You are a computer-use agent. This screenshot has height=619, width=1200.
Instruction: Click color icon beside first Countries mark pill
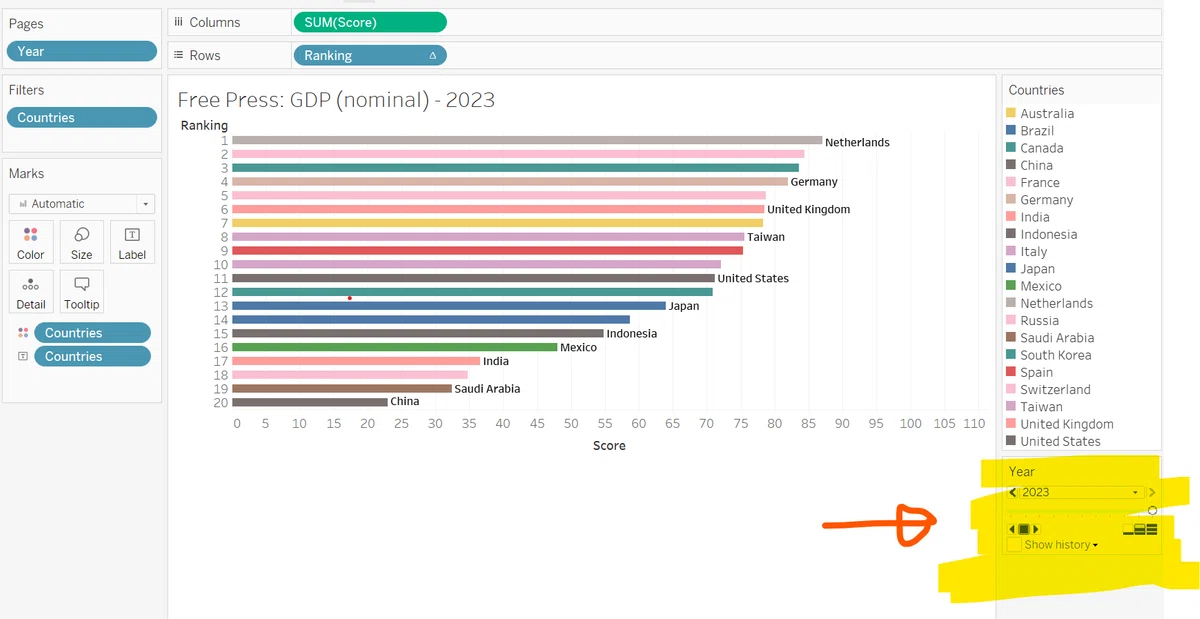[x=23, y=333]
